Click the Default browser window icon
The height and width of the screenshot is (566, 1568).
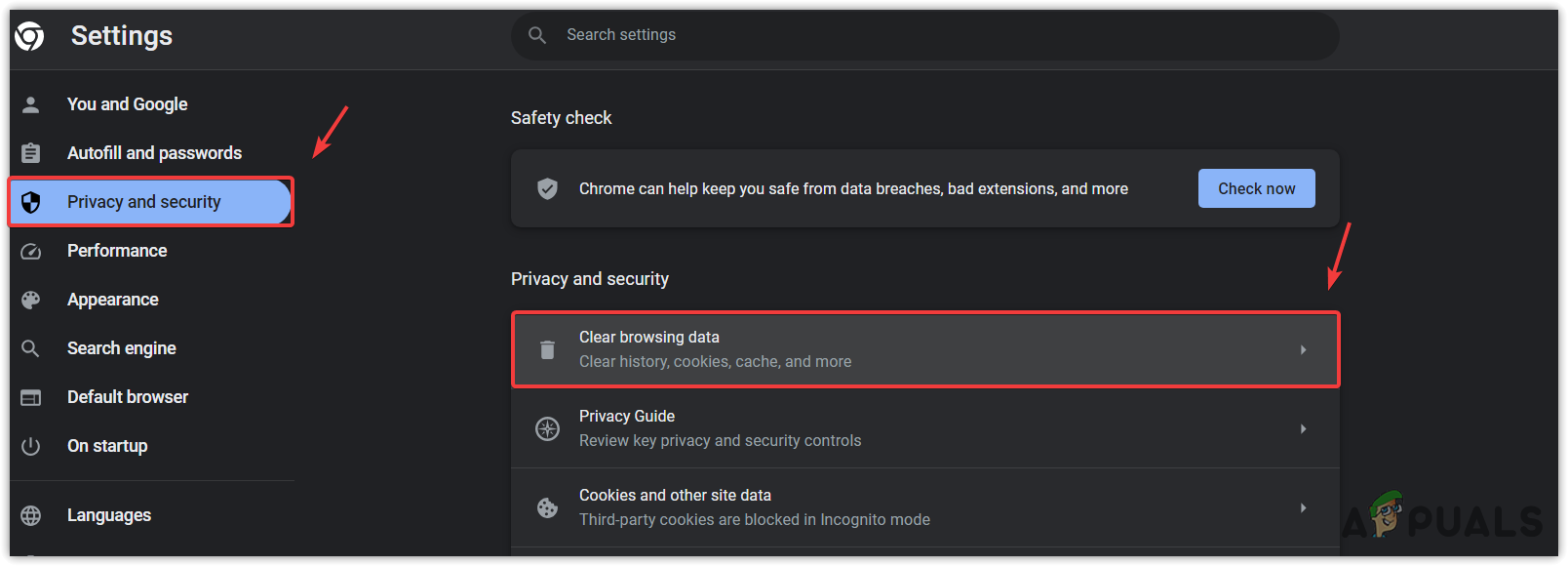[31, 397]
